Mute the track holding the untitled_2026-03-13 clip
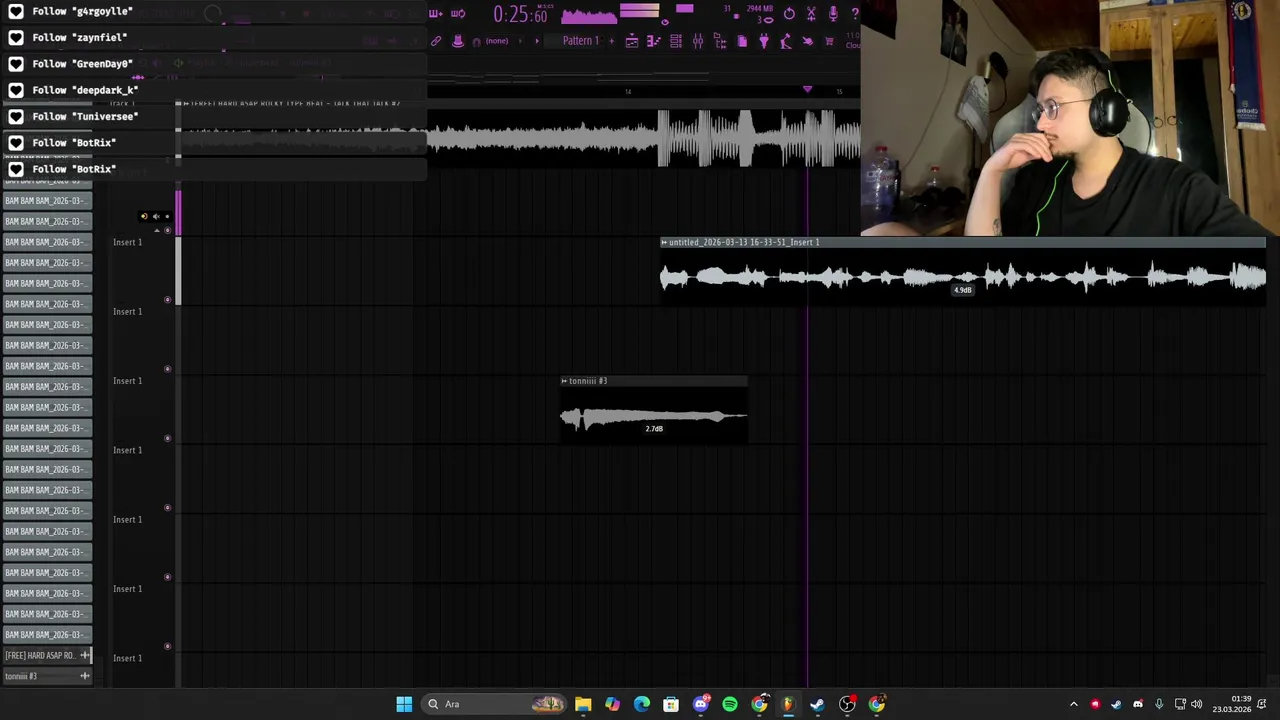Viewport: 1280px width, 720px height. click(x=167, y=299)
